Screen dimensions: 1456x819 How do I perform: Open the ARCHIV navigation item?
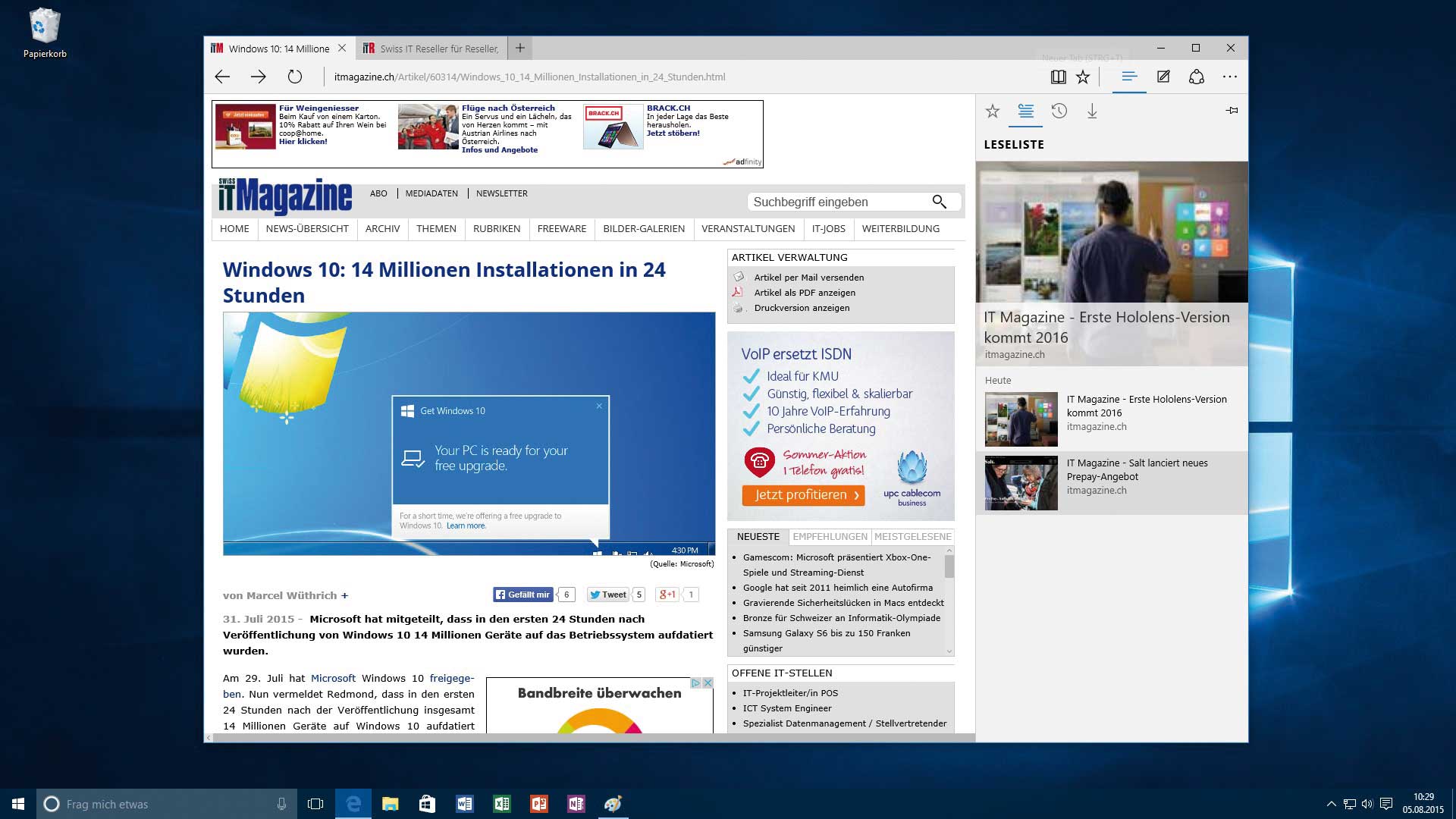tap(382, 229)
